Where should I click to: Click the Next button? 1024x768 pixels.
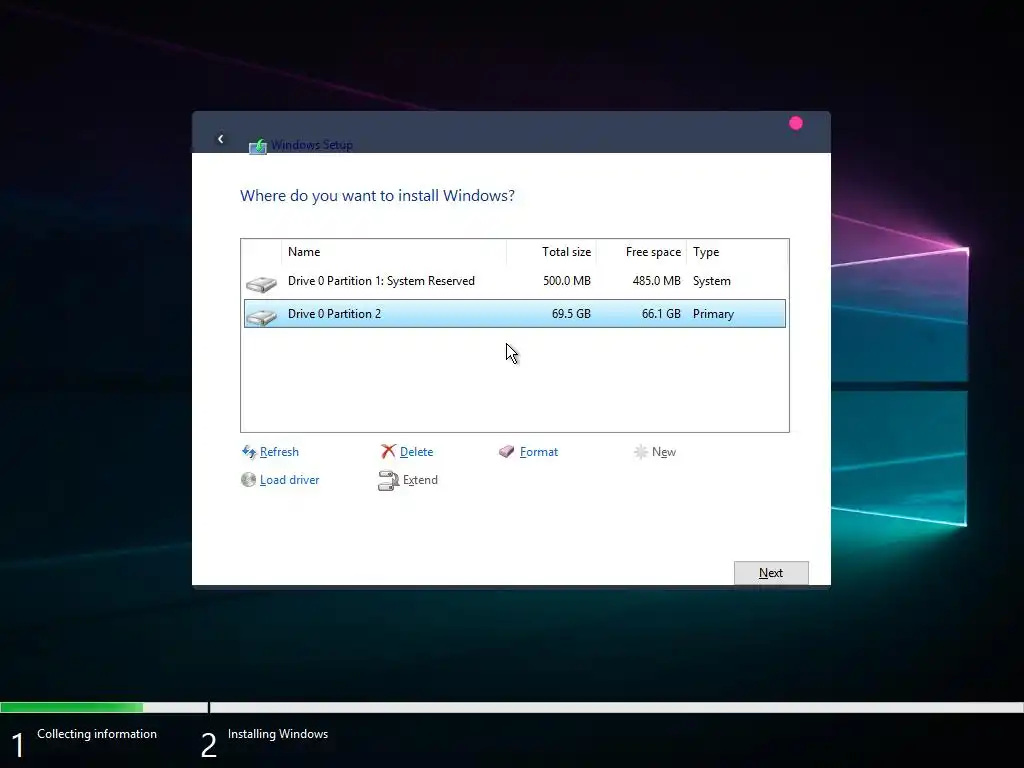pyautogui.click(x=771, y=573)
